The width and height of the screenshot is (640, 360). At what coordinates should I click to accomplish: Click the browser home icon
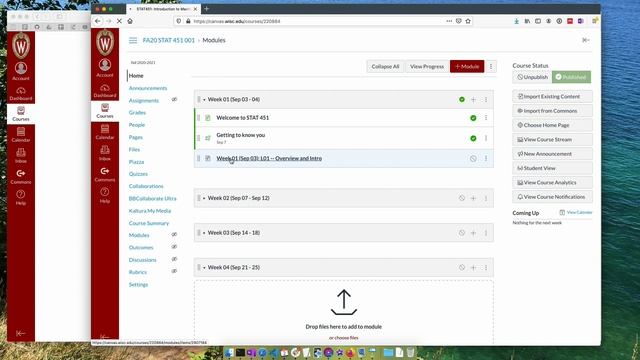pos(130,21)
